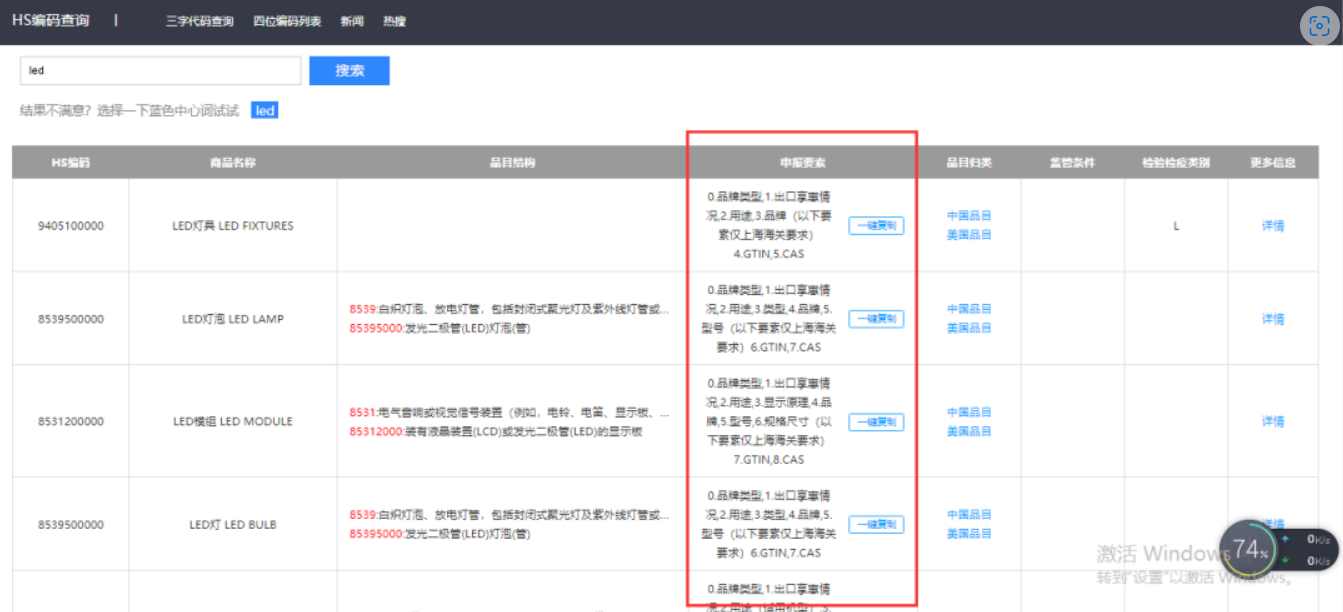Screen dimensions: 1343x612
Task: Click the LED灯 LED BULB name
Action: pyautogui.click(x=233, y=525)
